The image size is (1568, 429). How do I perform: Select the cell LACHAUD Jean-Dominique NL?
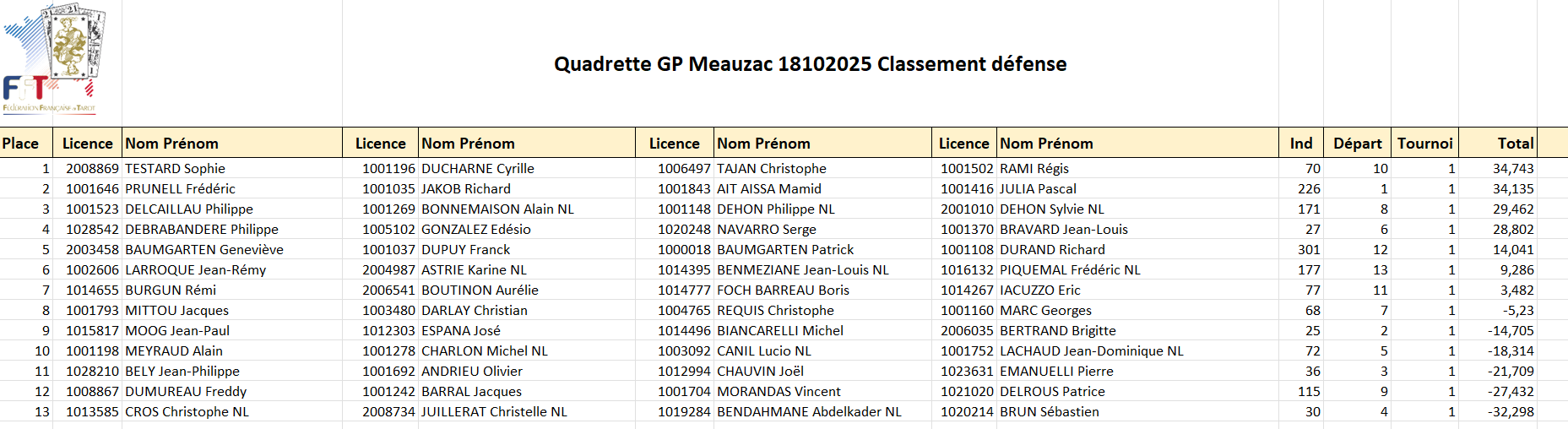coord(1091,351)
